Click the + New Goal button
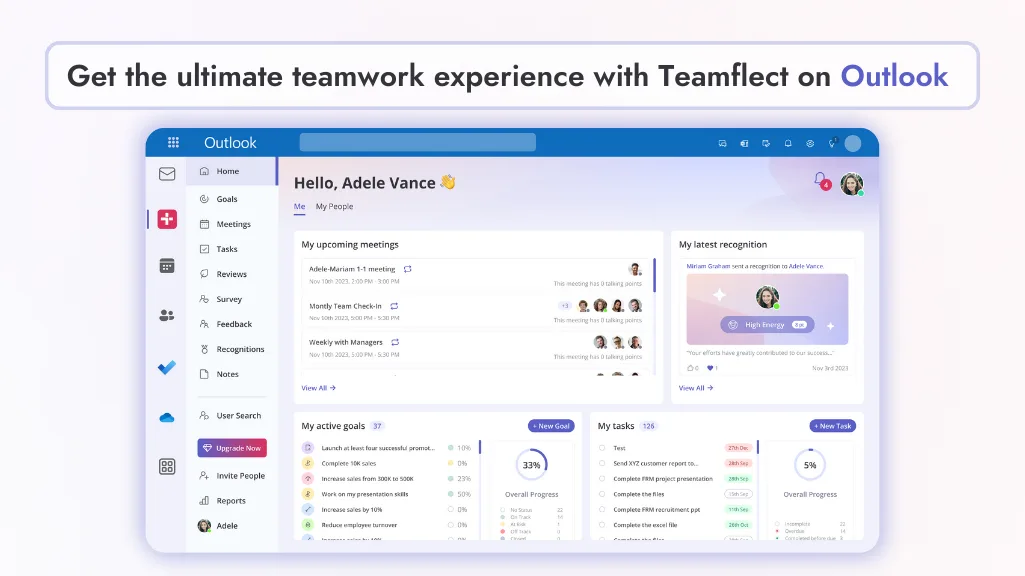Image resolution: width=1025 pixels, height=576 pixels. [551, 426]
